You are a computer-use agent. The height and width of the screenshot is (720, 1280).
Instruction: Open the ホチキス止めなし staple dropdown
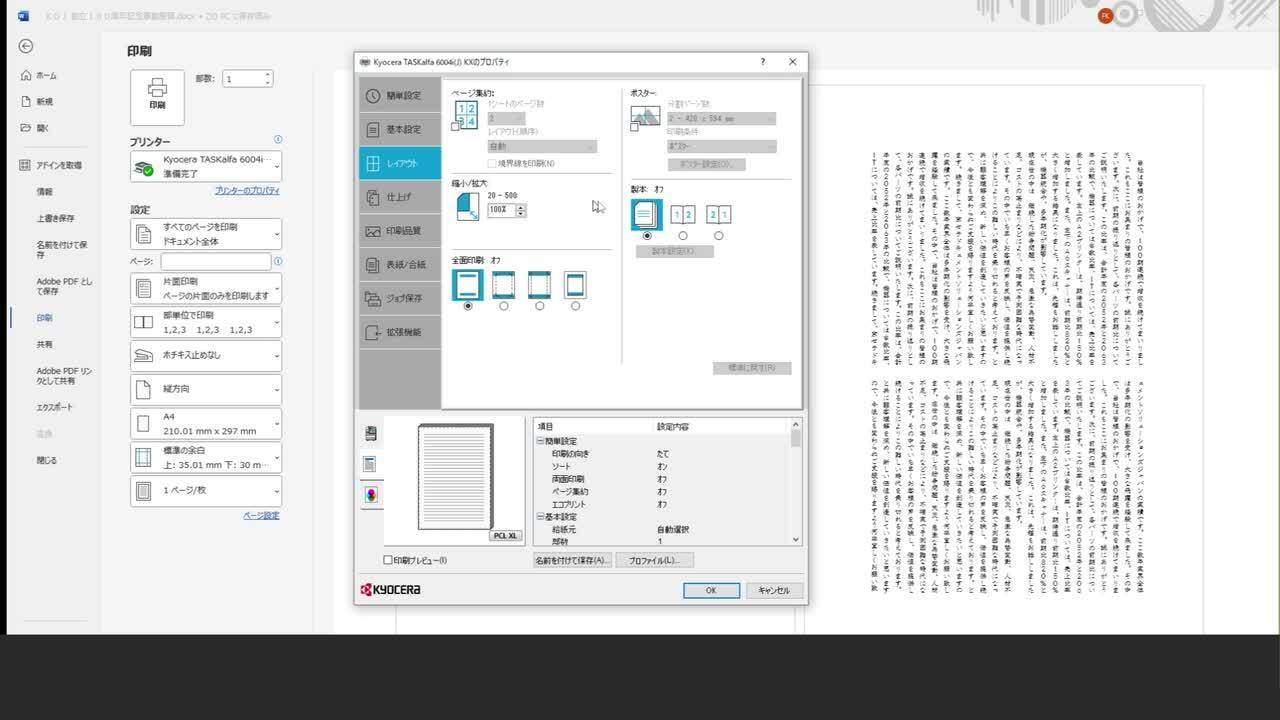click(x=206, y=356)
